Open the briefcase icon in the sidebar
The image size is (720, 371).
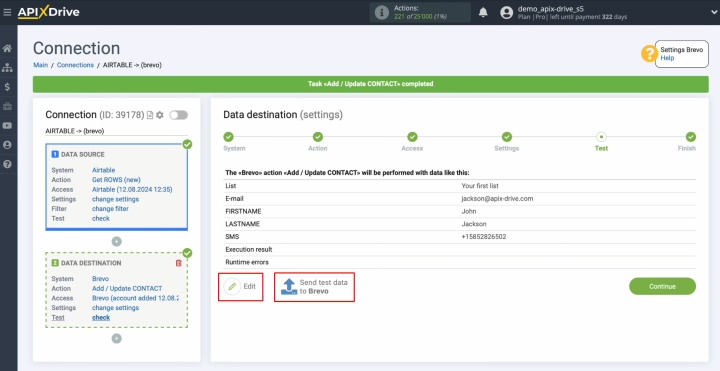click(7, 107)
